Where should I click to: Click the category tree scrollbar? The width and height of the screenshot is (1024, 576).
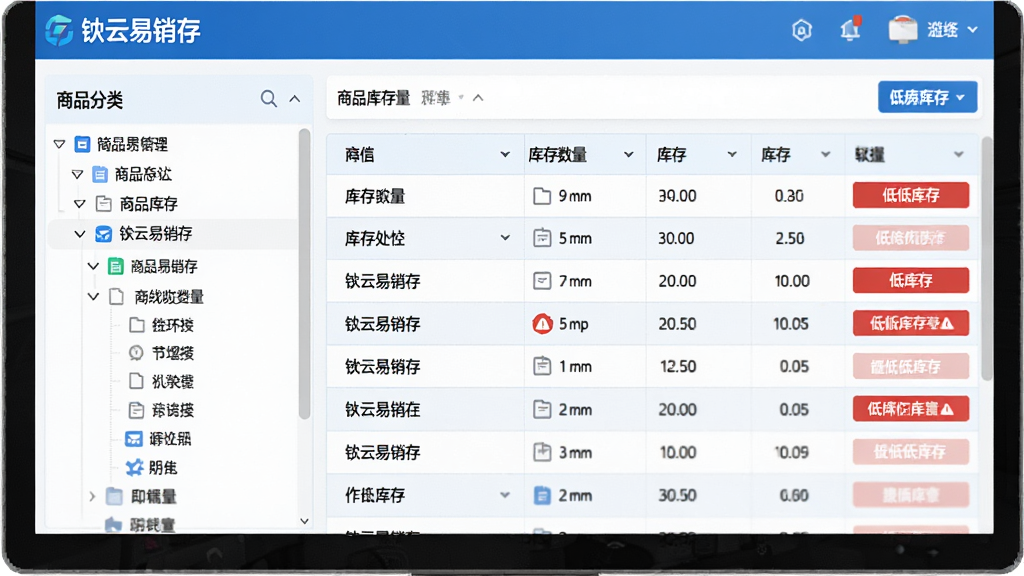pyautogui.click(x=304, y=274)
